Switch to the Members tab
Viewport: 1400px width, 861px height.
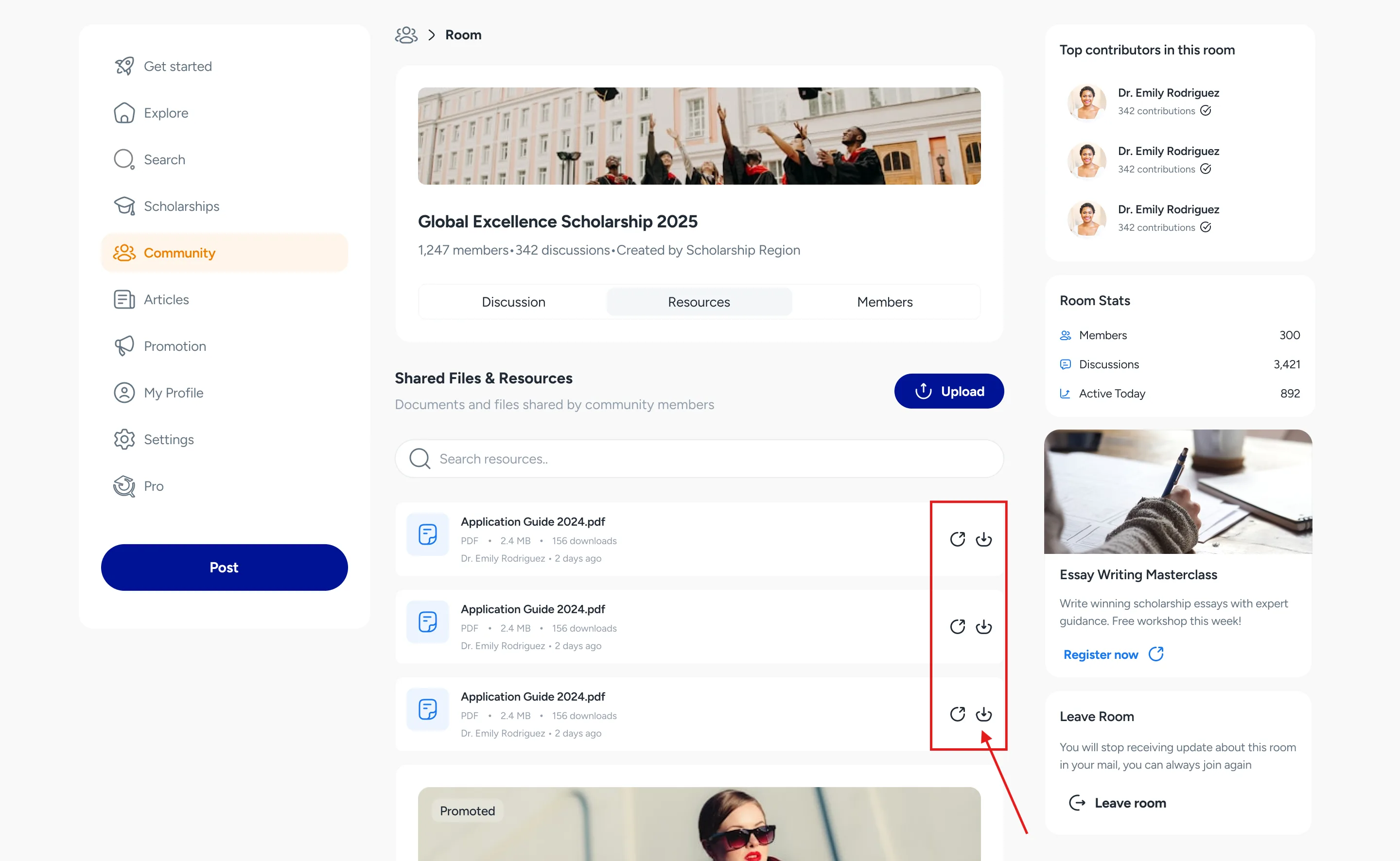pos(885,302)
